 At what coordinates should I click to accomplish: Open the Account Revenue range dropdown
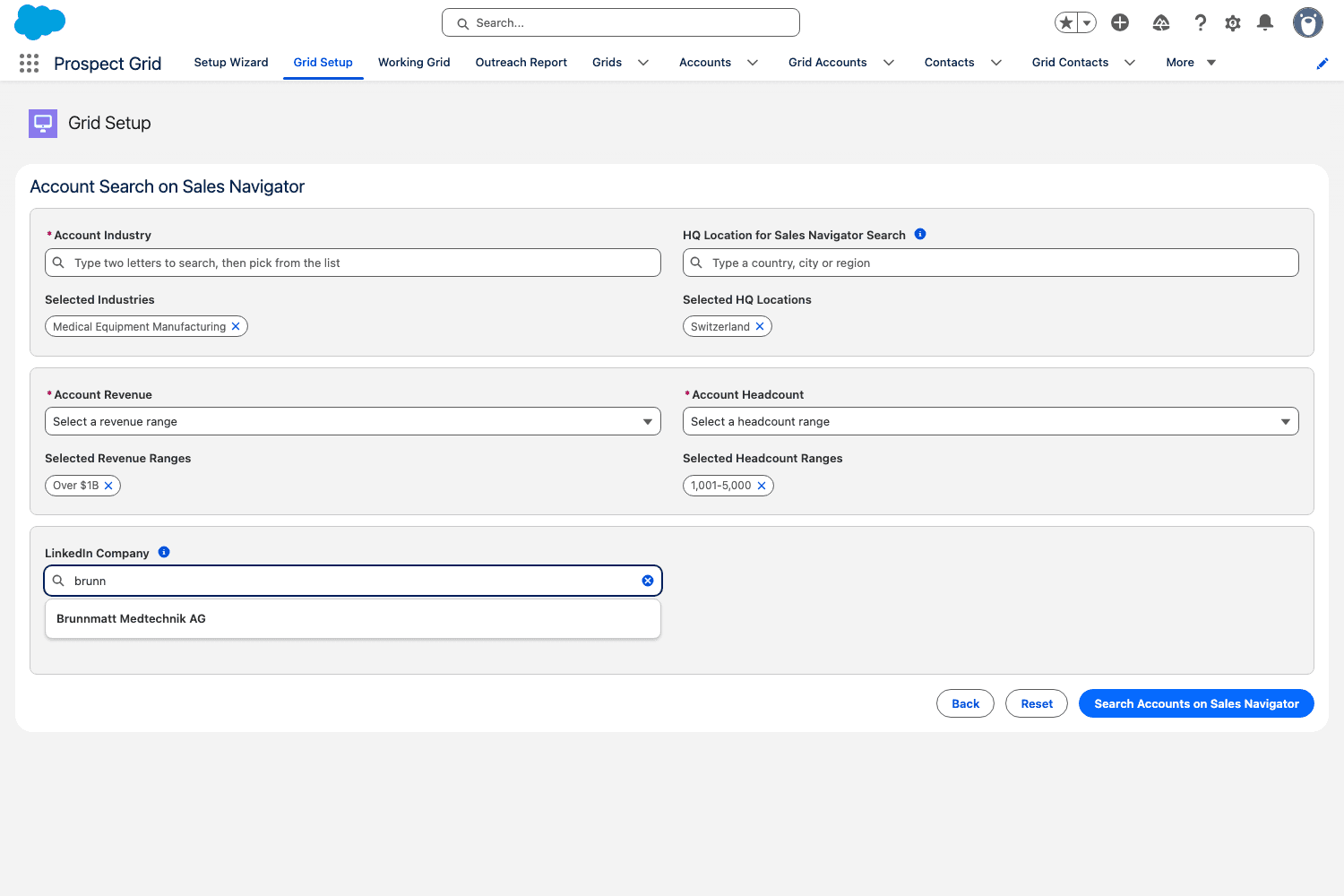(x=353, y=421)
